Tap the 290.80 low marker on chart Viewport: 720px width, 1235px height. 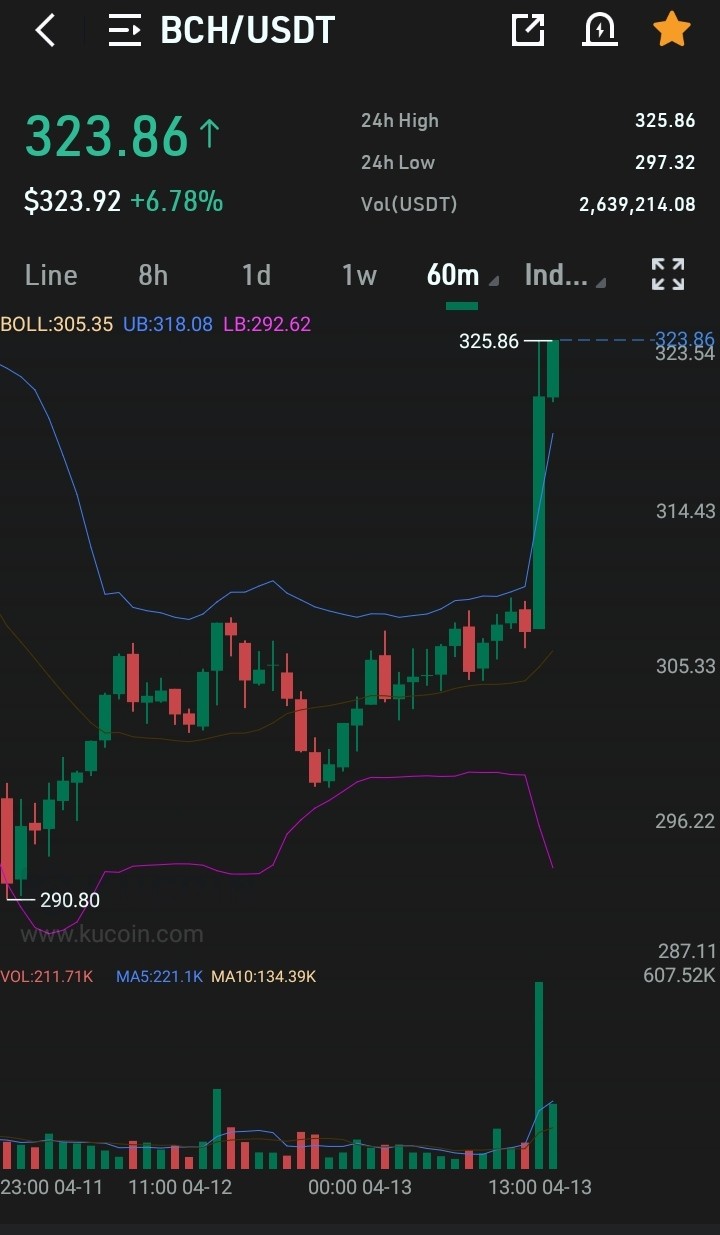pyautogui.click(x=70, y=900)
